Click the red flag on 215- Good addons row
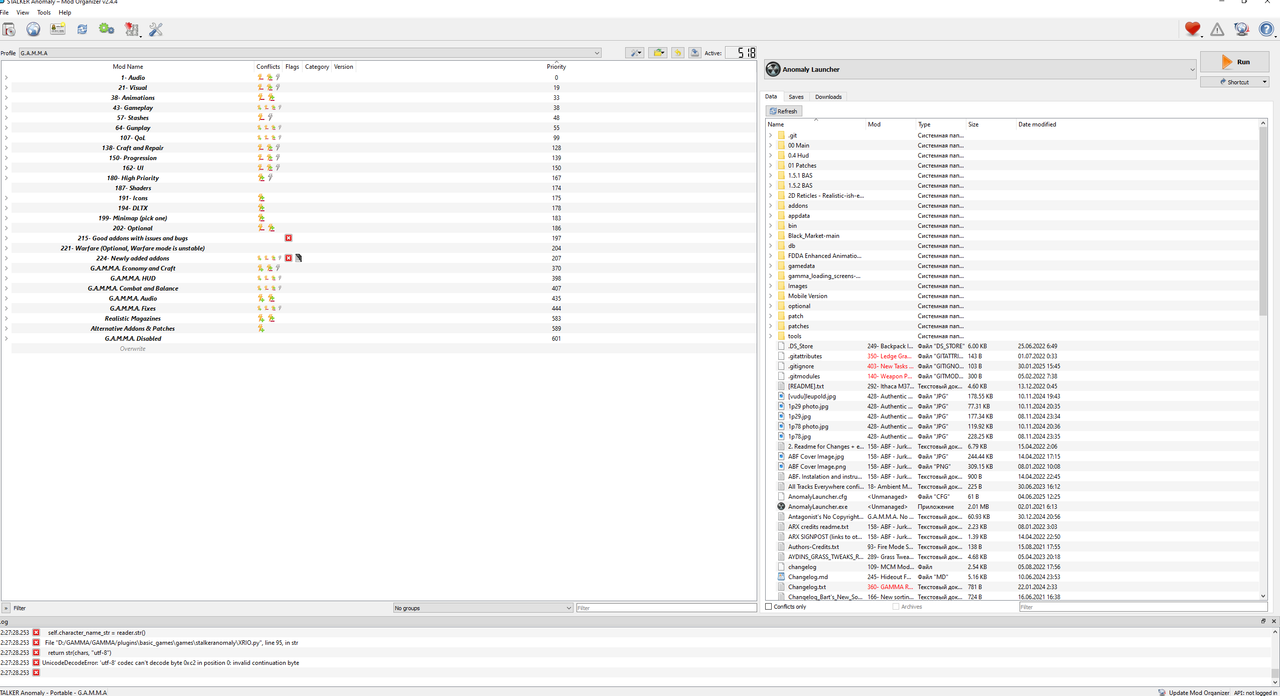 pos(289,238)
